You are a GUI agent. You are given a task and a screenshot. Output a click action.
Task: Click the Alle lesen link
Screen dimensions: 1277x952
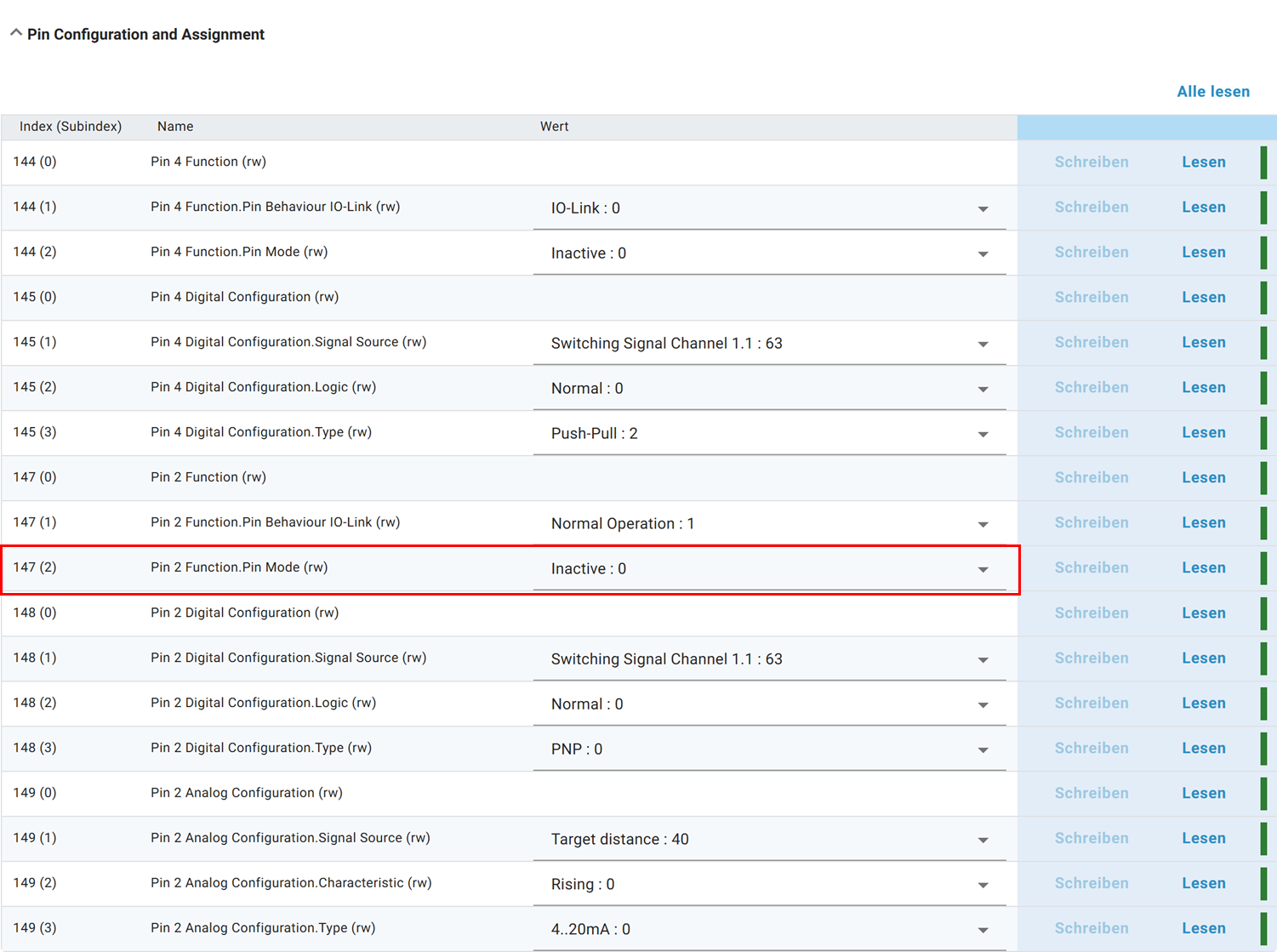point(1212,92)
